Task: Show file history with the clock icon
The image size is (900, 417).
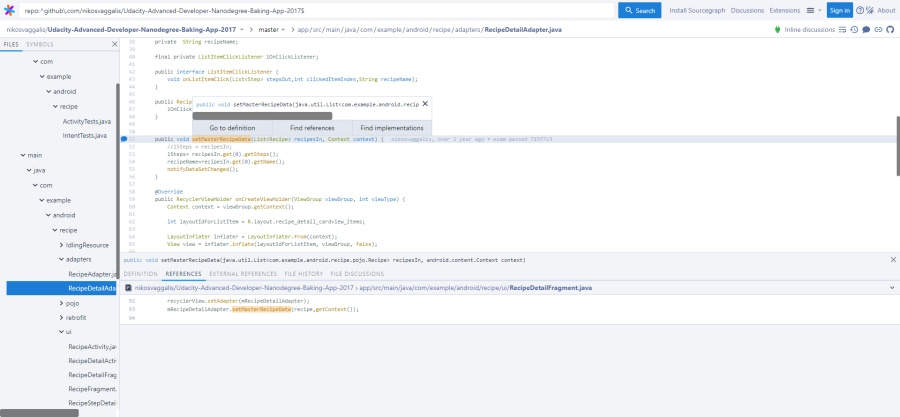Action: point(854,29)
